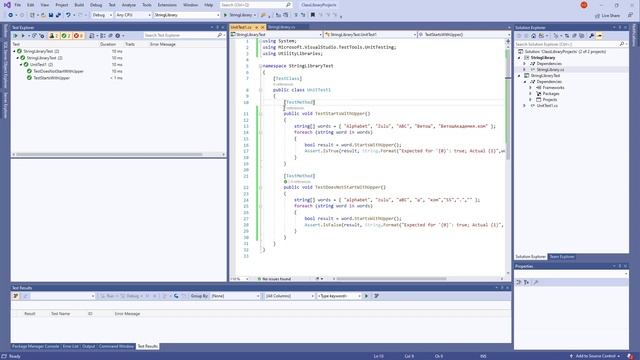Screen dimensions: 640x360
Task: Click the Send Feedback icon beside Live Share
Action: click(631, 15)
